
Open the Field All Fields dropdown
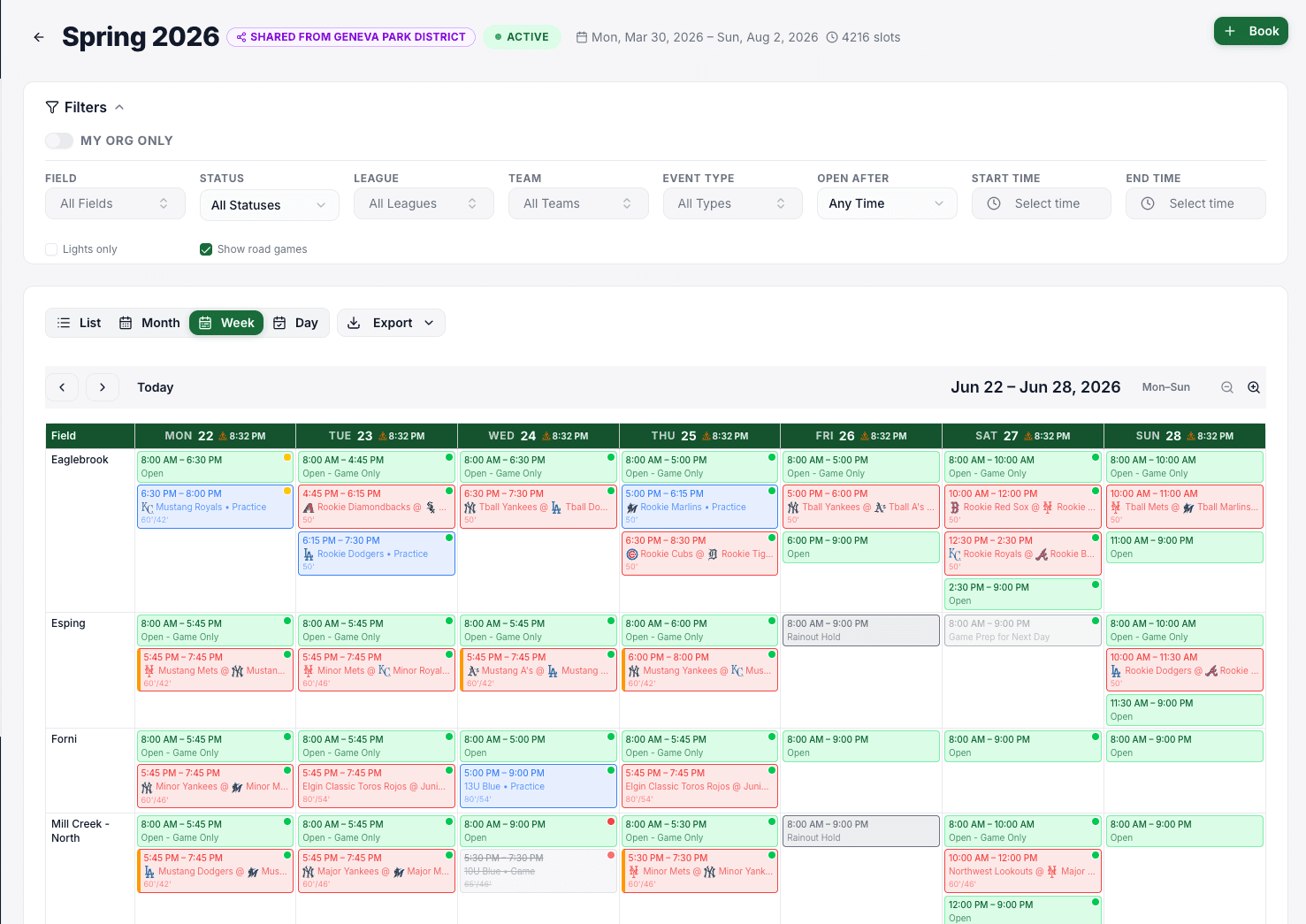pos(115,203)
